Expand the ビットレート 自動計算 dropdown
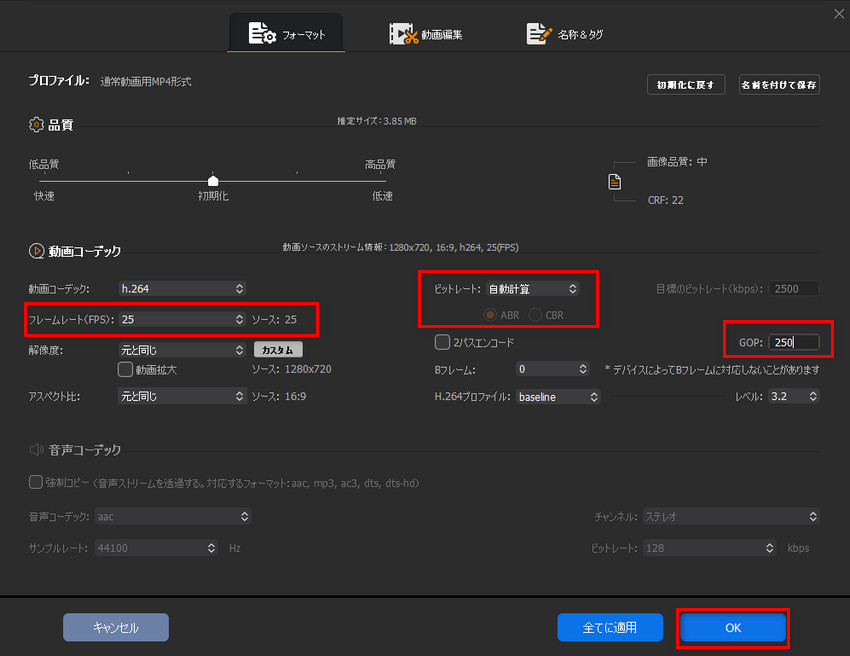 (x=532, y=289)
